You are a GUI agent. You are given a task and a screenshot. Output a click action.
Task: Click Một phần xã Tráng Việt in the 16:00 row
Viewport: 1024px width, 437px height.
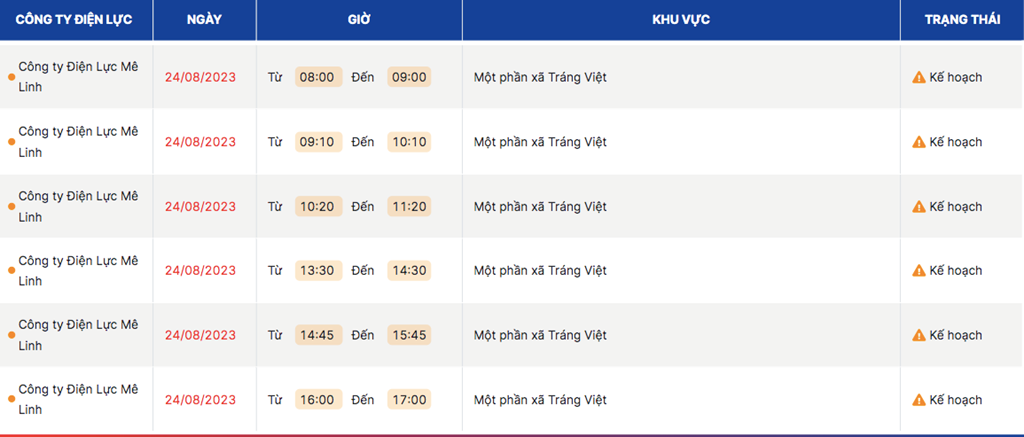(x=540, y=400)
